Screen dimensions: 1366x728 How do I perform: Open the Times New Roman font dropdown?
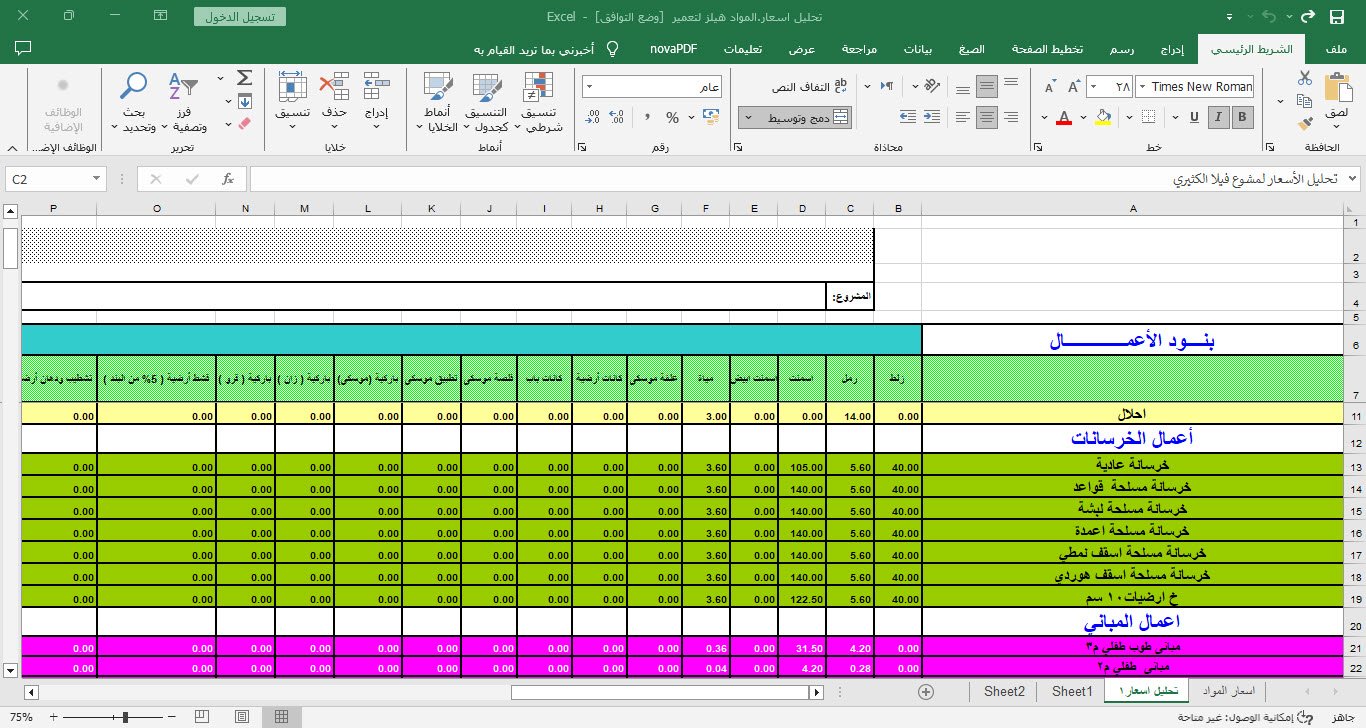click(1195, 87)
